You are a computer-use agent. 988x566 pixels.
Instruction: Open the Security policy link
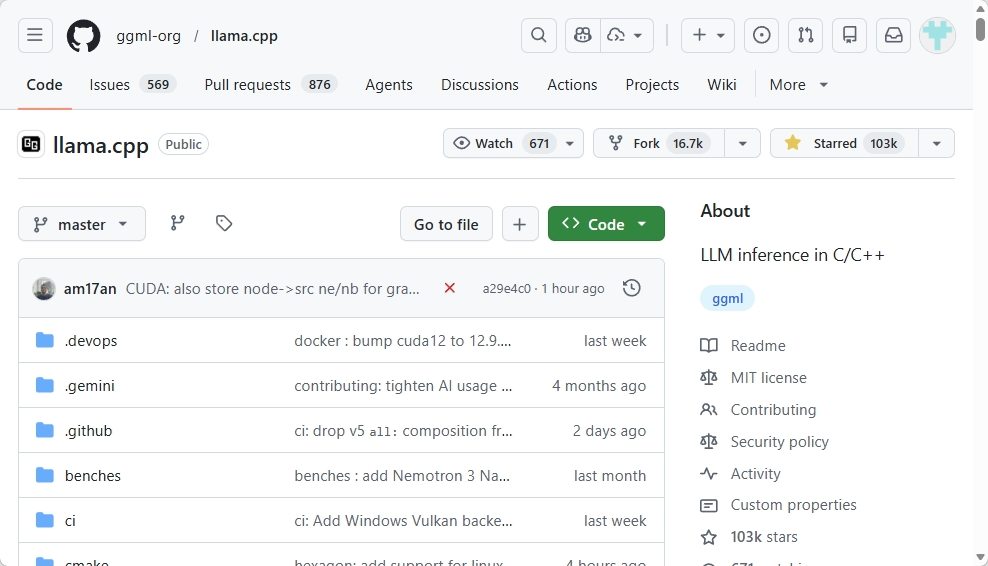[x=779, y=442]
